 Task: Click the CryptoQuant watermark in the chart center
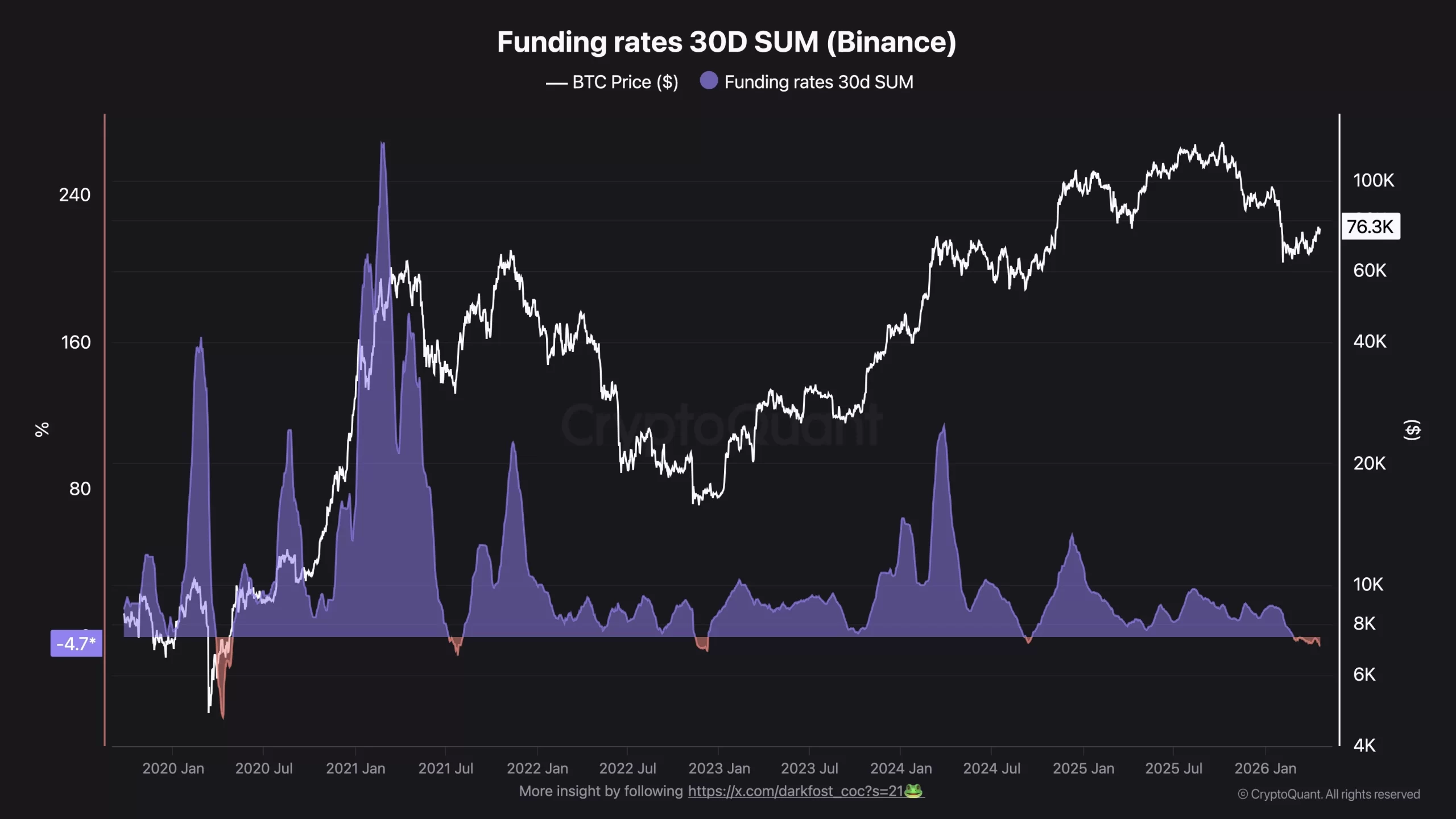pyautogui.click(x=721, y=425)
